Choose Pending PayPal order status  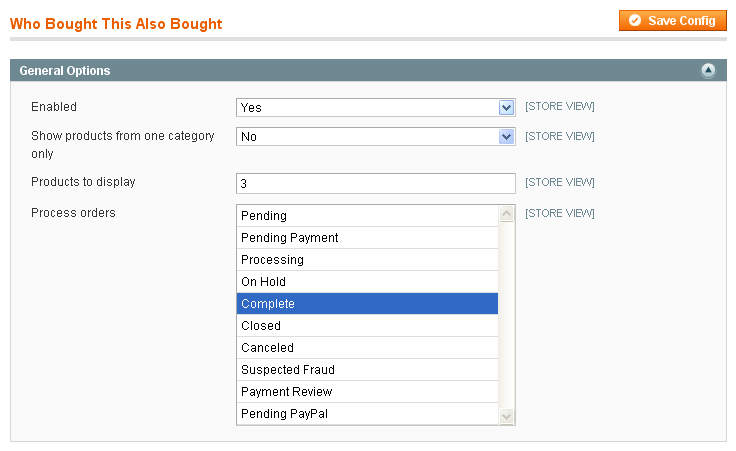[x=367, y=414]
